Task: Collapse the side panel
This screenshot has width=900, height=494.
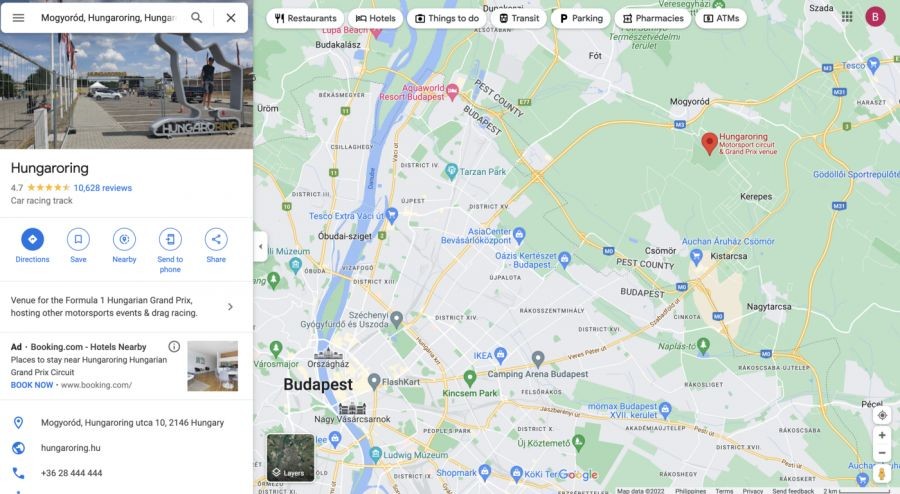Action: (261, 247)
